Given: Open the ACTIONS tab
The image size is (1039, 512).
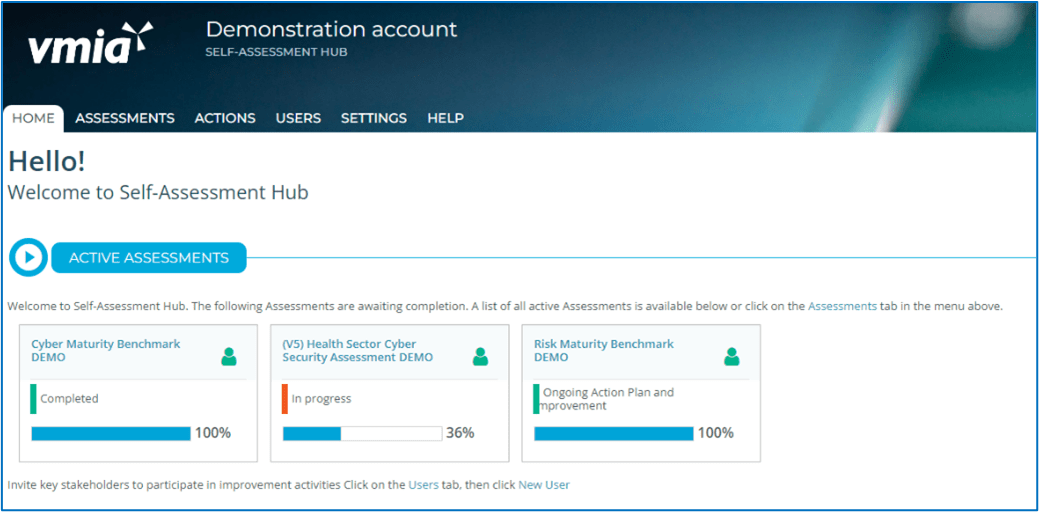Looking at the screenshot, I should coord(225,119).
